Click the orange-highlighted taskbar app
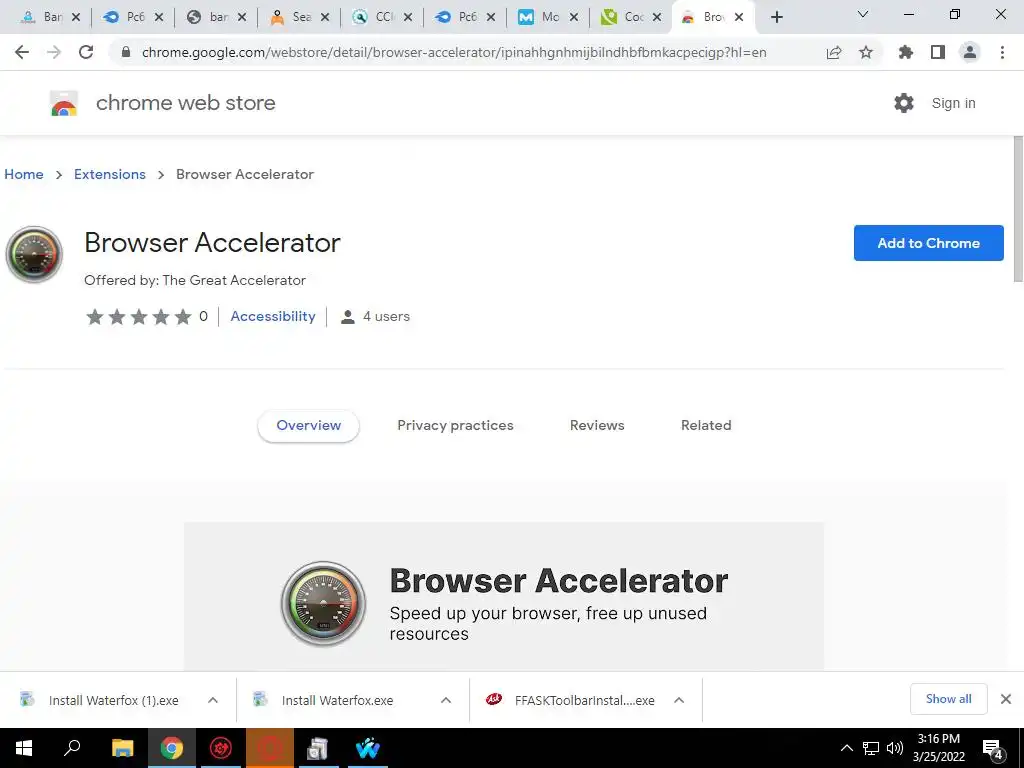Image resolution: width=1024 pixels, height=768 pixels. [x=270, y=748]
